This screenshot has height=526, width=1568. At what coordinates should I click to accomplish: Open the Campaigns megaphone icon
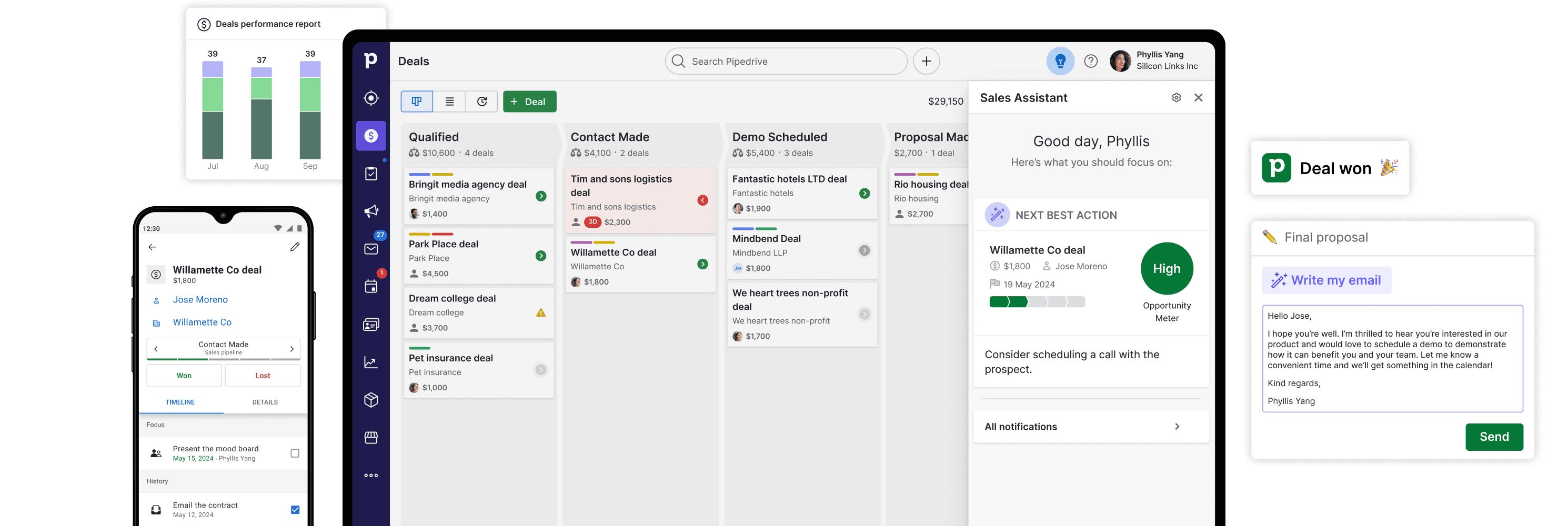[x=371, y=211]
